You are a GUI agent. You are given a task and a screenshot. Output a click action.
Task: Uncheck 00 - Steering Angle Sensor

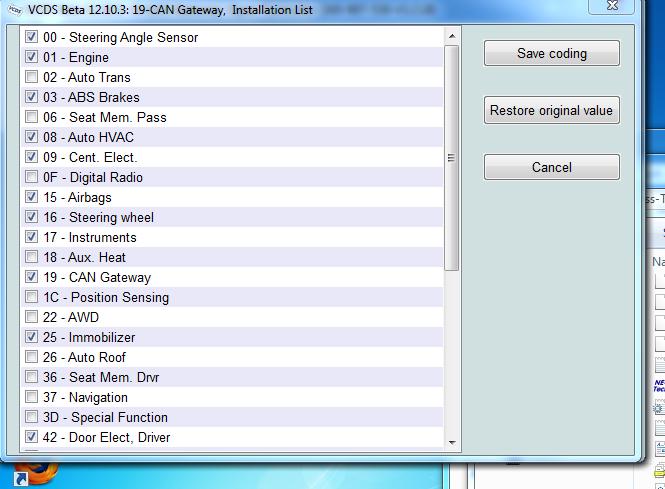(x=31, y=36)
